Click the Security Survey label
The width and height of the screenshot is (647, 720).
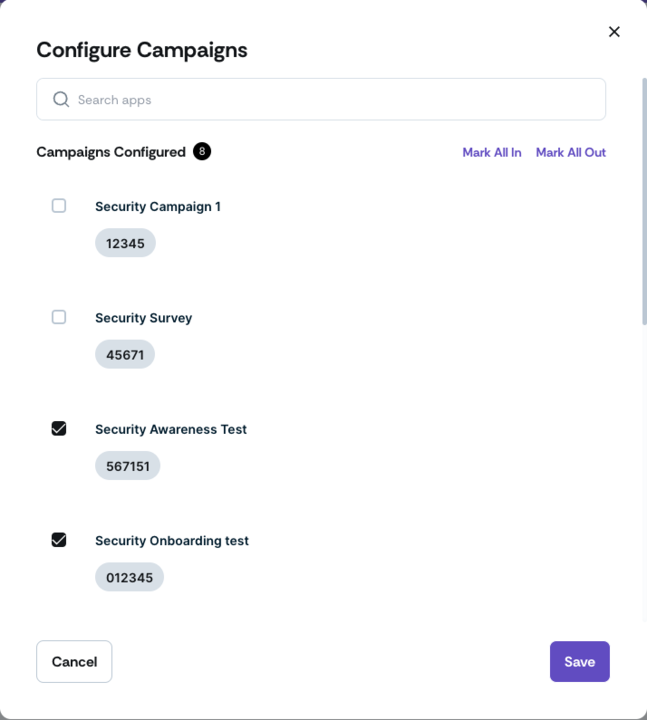click(x=144, y=318)
